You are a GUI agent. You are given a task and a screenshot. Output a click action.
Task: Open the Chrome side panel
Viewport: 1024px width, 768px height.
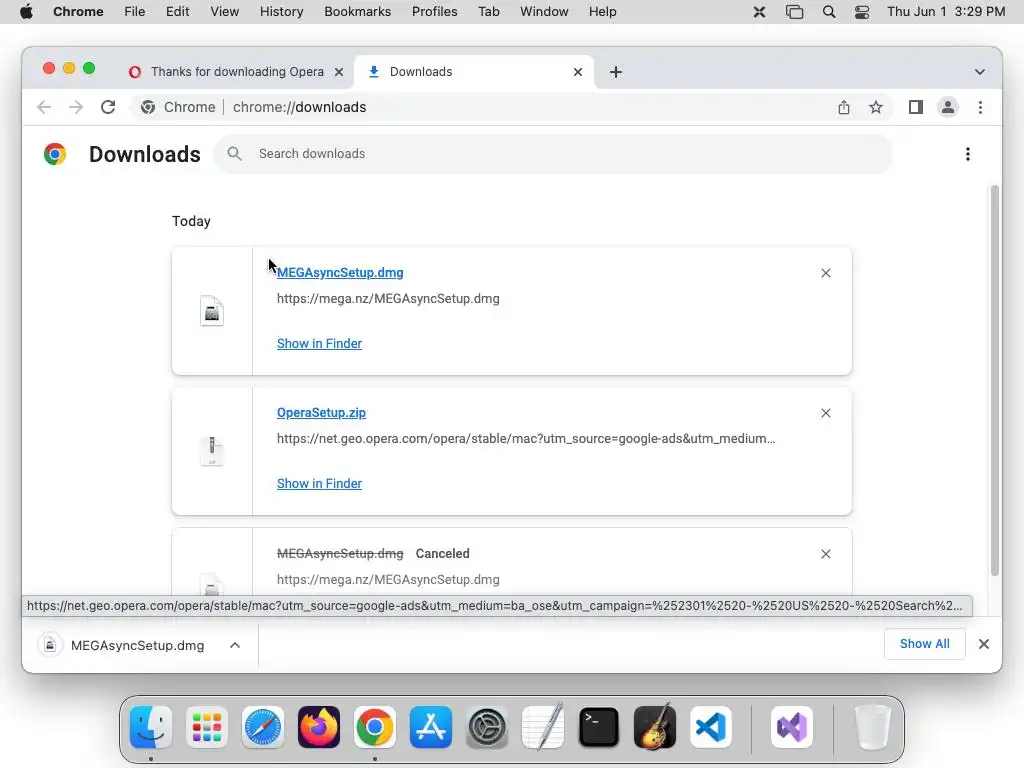coord(916,107)
